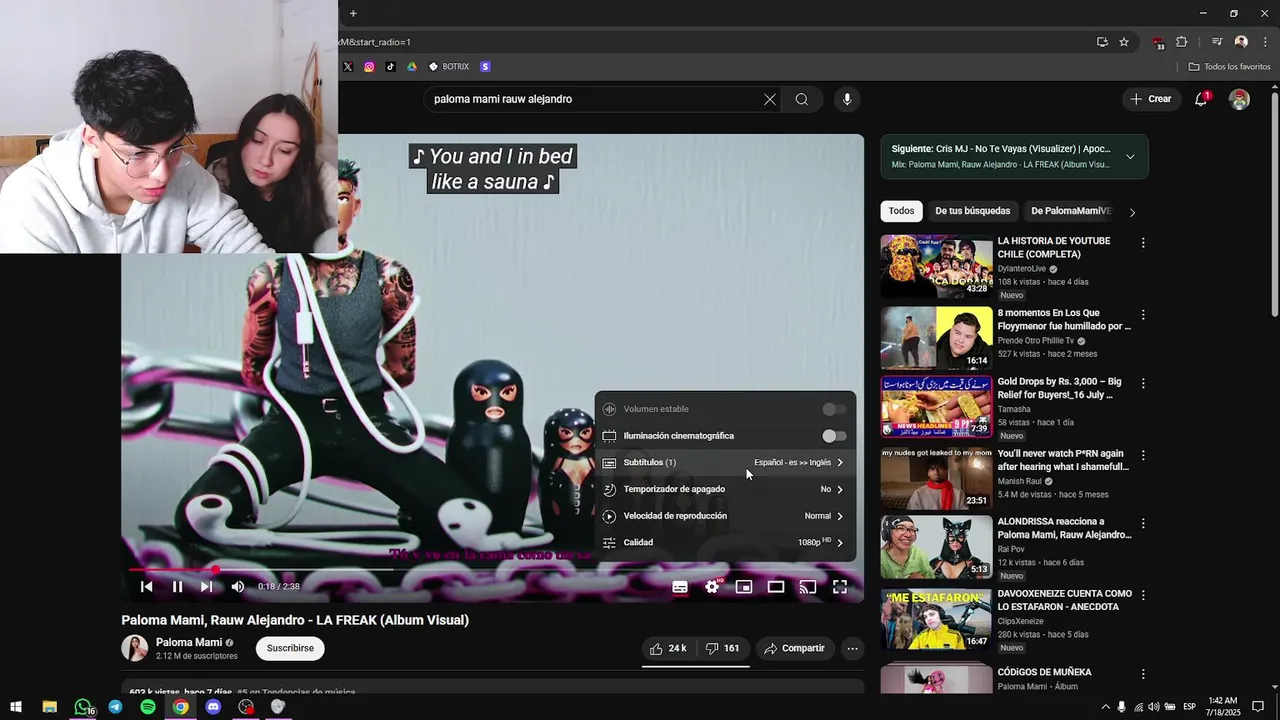This screenshot has height=720, width=1280.
Task: Cast video to a device
Action: tap(808, 587)
